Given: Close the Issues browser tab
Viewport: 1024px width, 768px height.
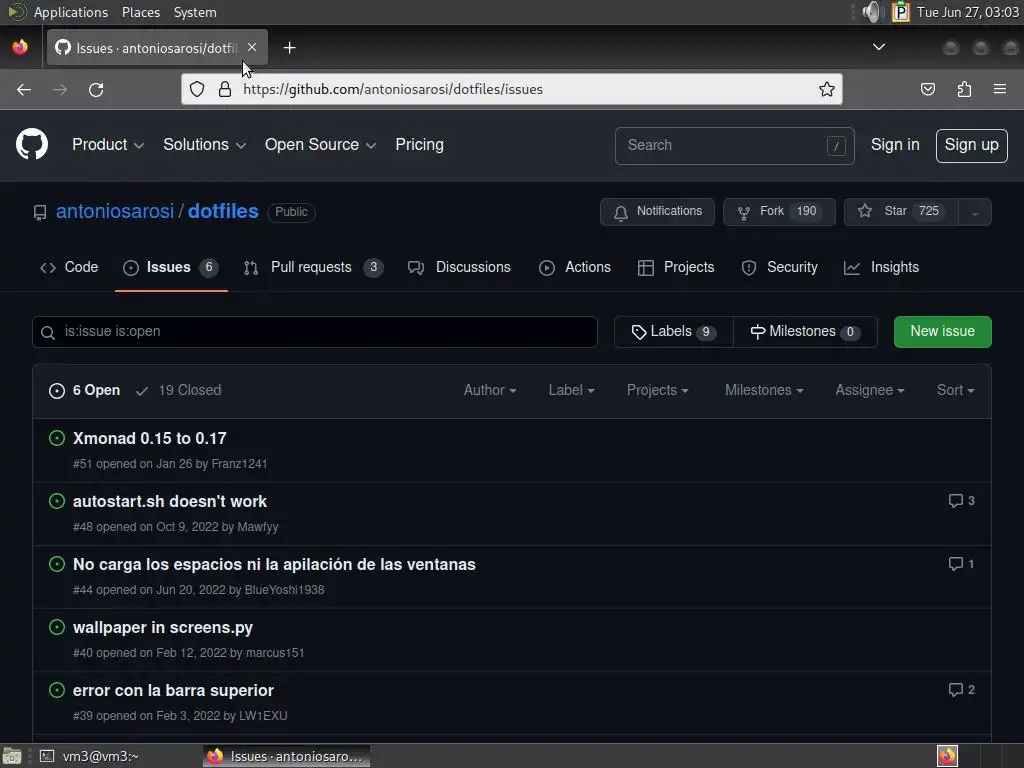Looking at the screenshot, I should [252, 47].
